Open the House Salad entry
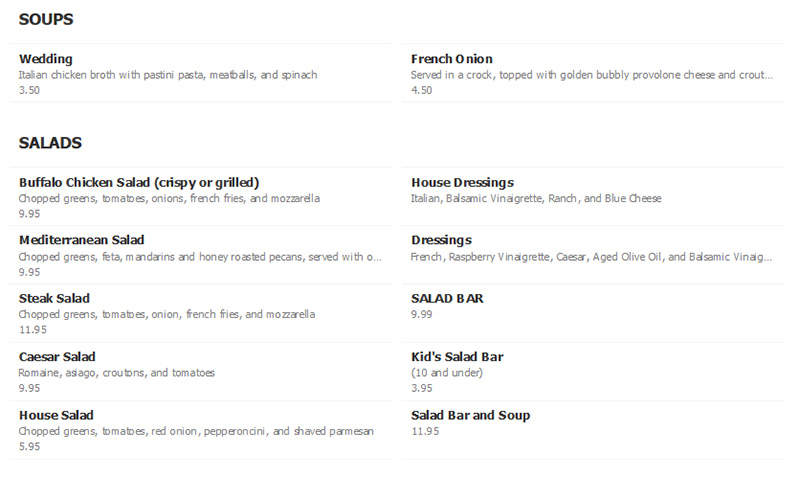This screenshot has height=477, width=800. (x=200, y=430)
